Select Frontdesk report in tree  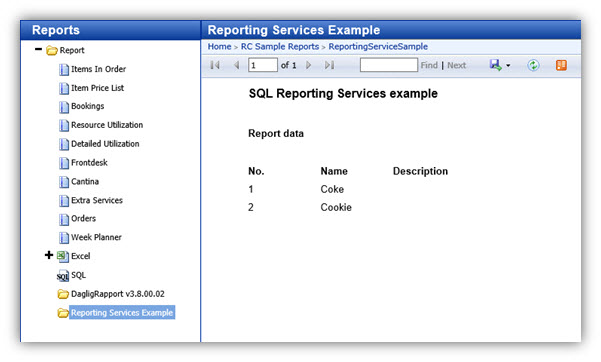coord(89,163)
